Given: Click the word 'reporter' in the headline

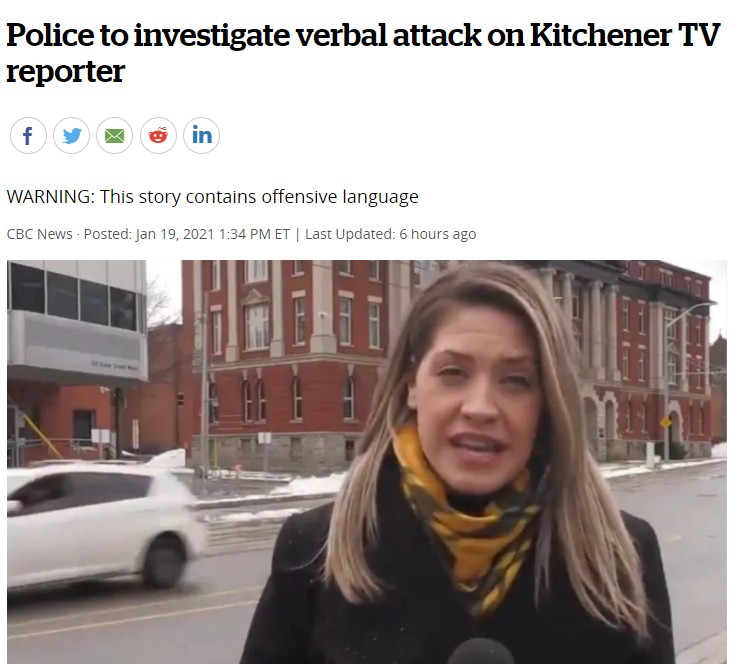Looking at the screenshot, I should (65, 72).
